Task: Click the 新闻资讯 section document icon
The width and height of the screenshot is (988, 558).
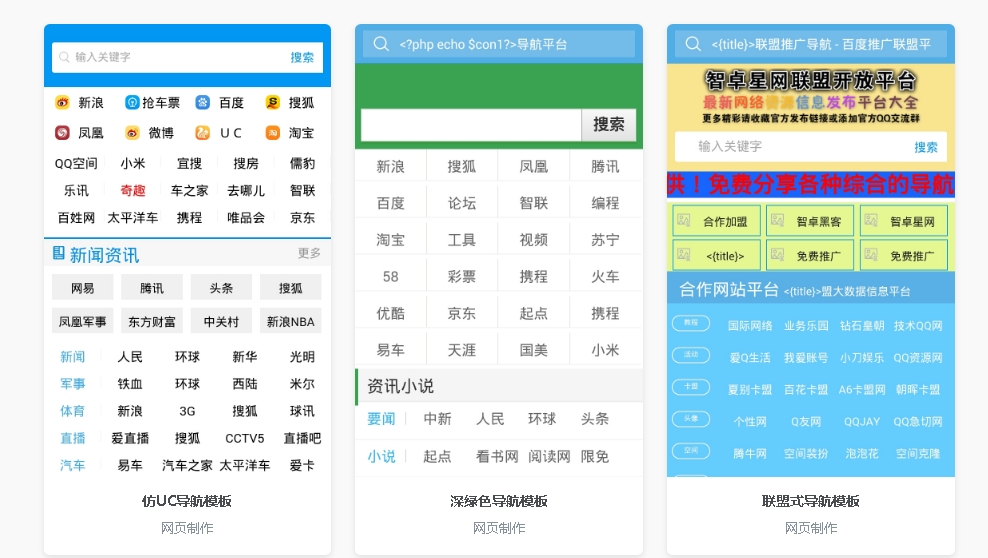Action: [59, 254]
